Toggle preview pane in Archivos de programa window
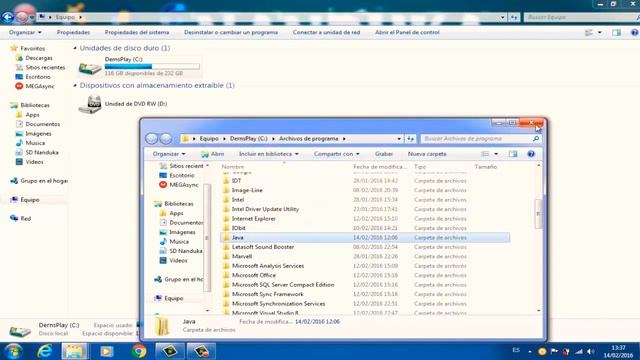 click(513, 154)
